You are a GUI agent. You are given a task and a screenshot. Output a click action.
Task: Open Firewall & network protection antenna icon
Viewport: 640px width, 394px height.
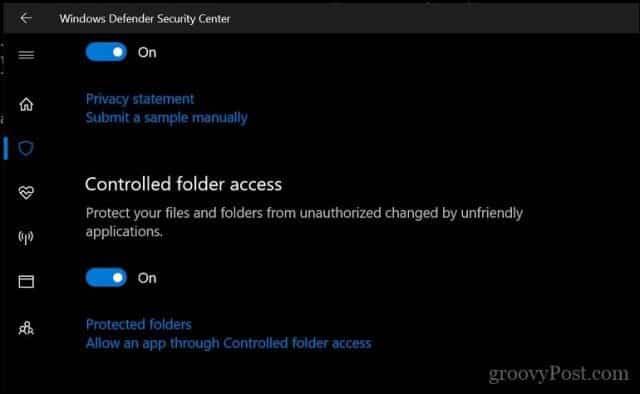[x=26, y=237]
